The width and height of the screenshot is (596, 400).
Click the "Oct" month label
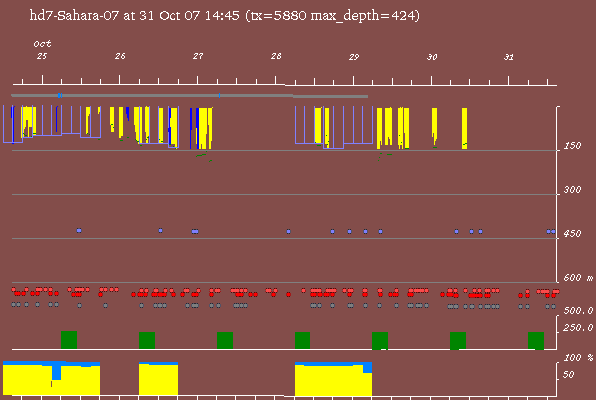click(x=42, y=44)
